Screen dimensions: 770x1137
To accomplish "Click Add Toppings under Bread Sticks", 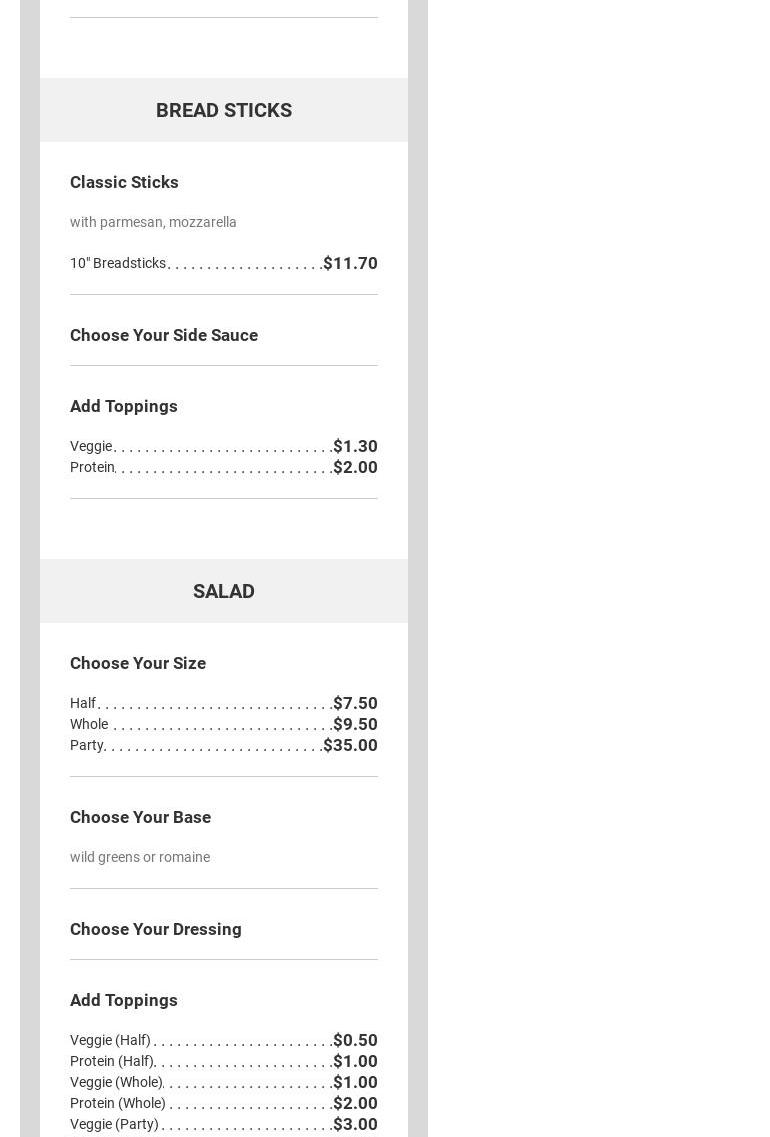I will point(124,406).
